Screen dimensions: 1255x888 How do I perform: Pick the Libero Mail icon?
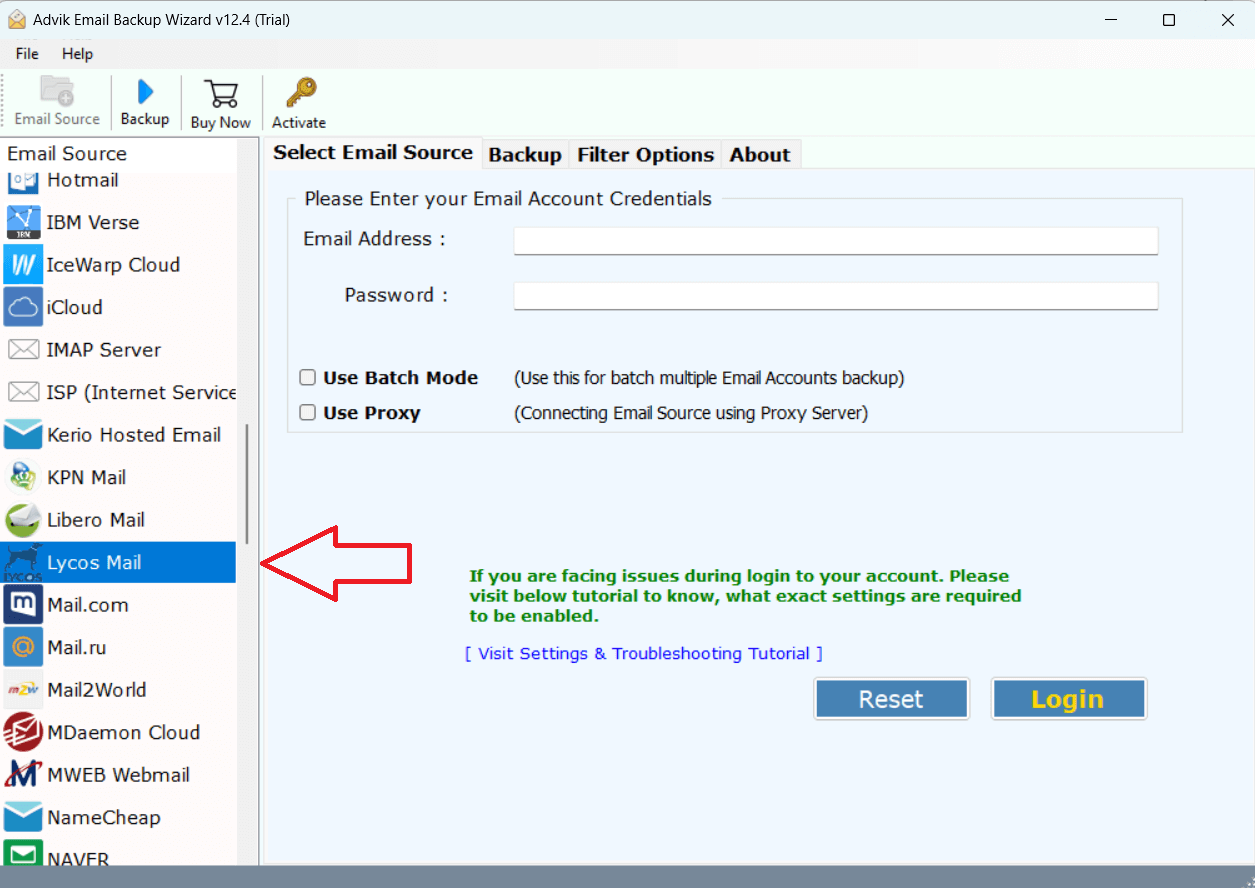(23, 520)
